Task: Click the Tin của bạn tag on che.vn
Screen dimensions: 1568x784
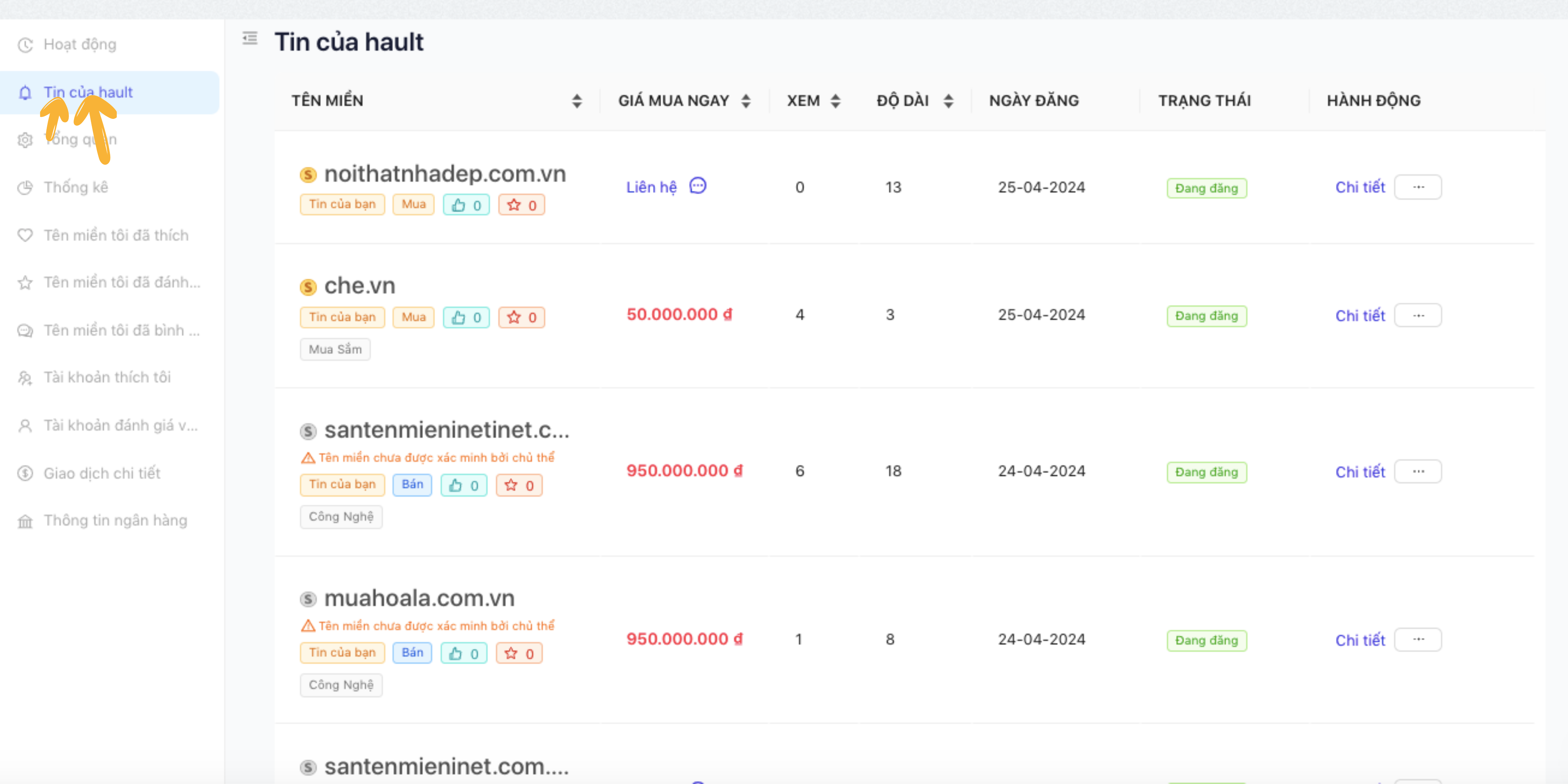Action: click(x=342, y=317)
